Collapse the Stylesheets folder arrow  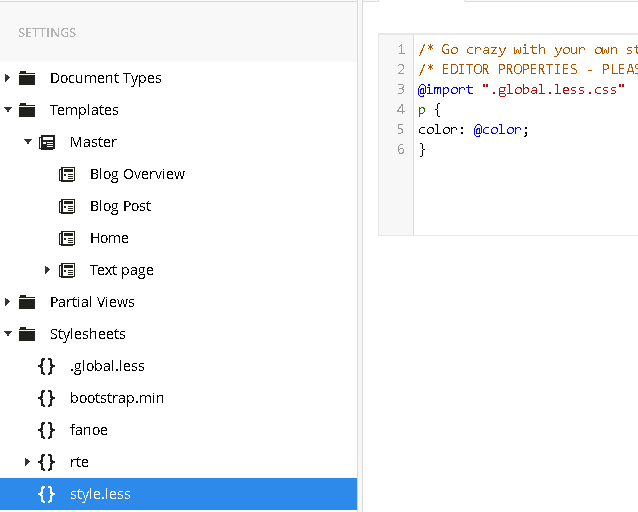[8, 334]
